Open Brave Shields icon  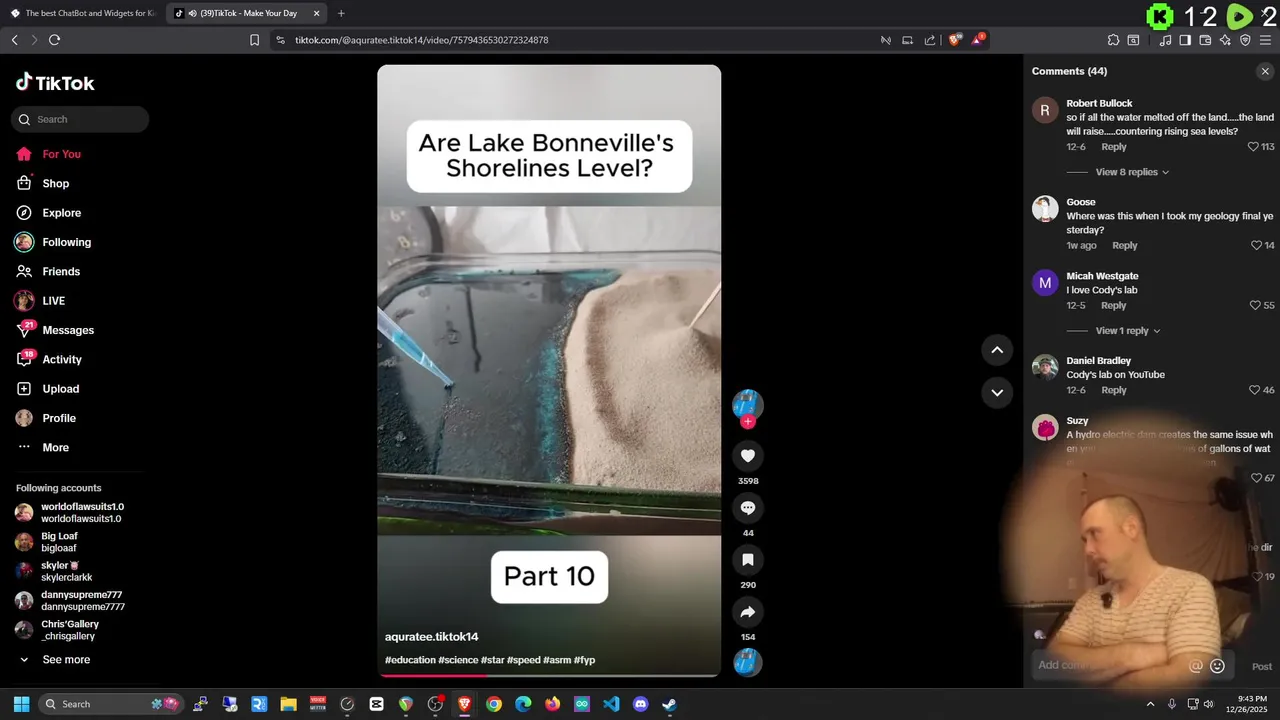[x=955, y=40]
